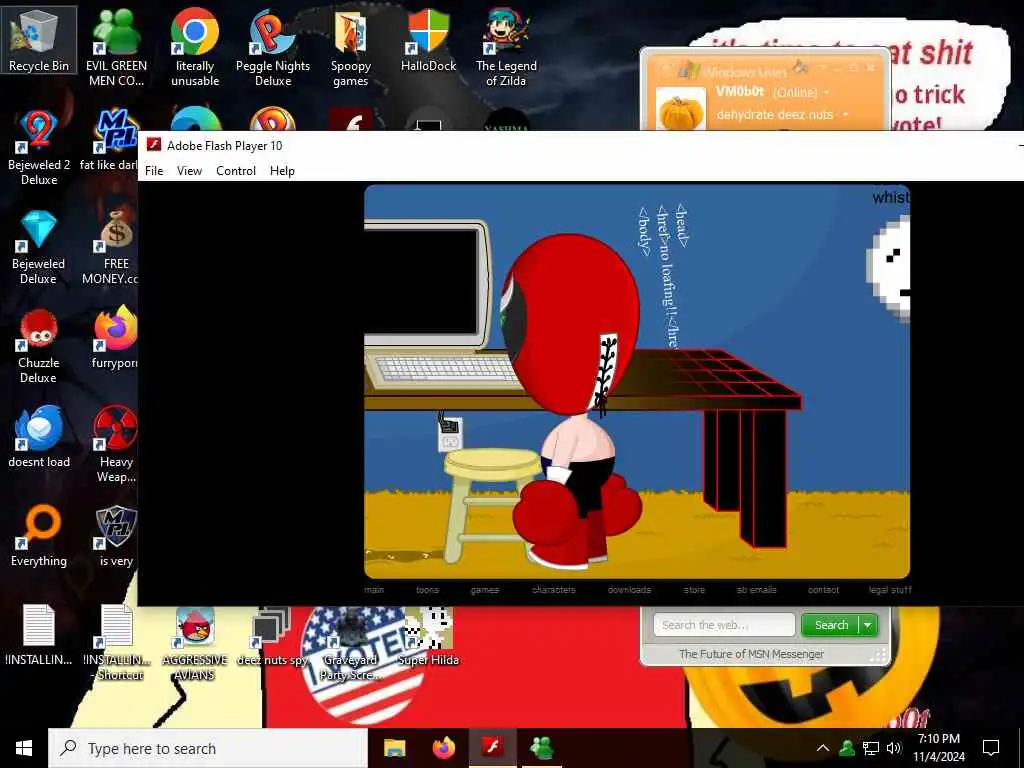Click the 'downloads' navigation link
The width and height of the screenshot is (1024, 768).
629,590
